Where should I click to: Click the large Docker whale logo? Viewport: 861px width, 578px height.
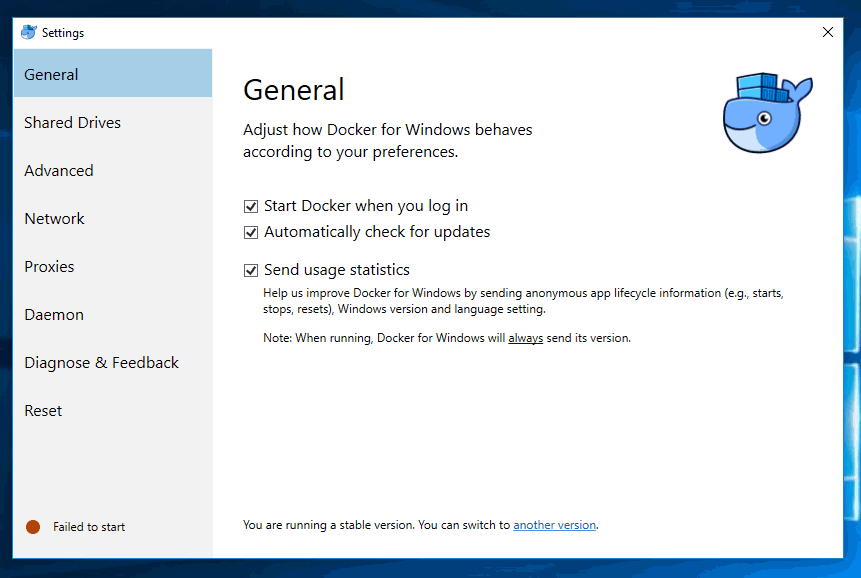click(767, 113)
